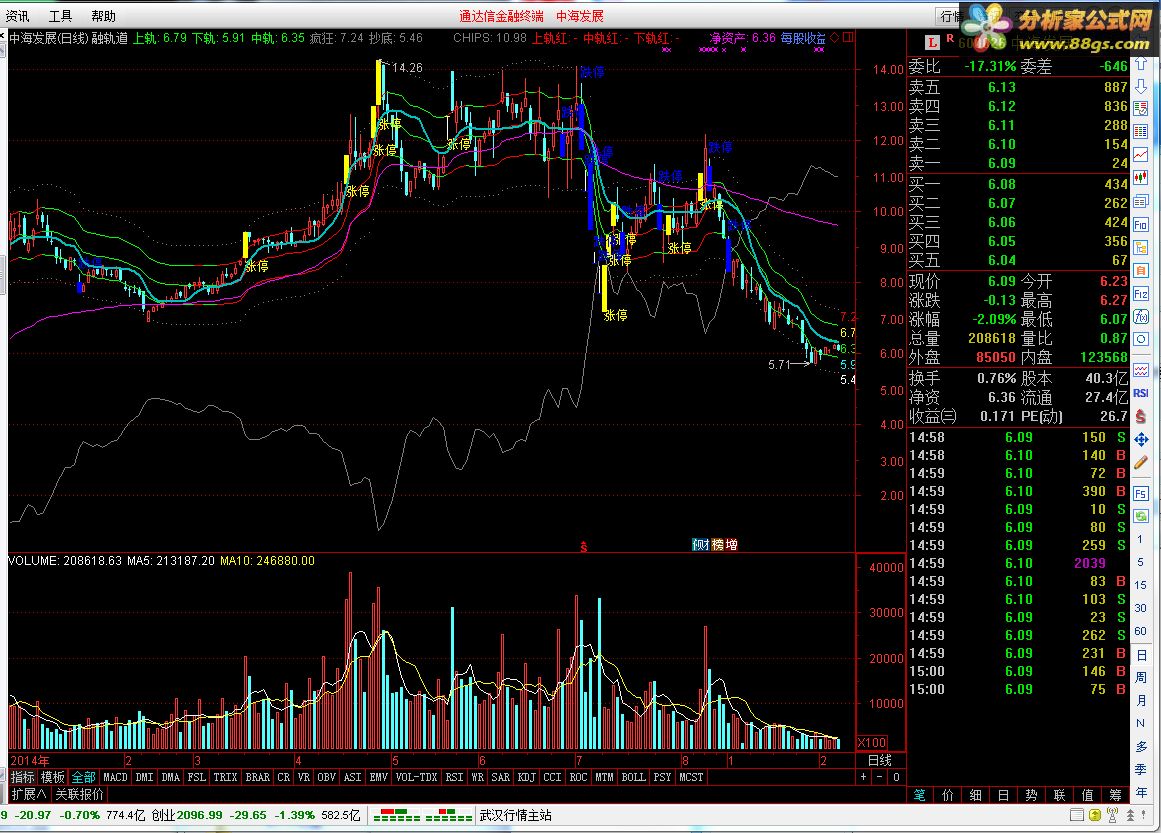Select the 全部 tab
1161x833 pixels.
84,777
